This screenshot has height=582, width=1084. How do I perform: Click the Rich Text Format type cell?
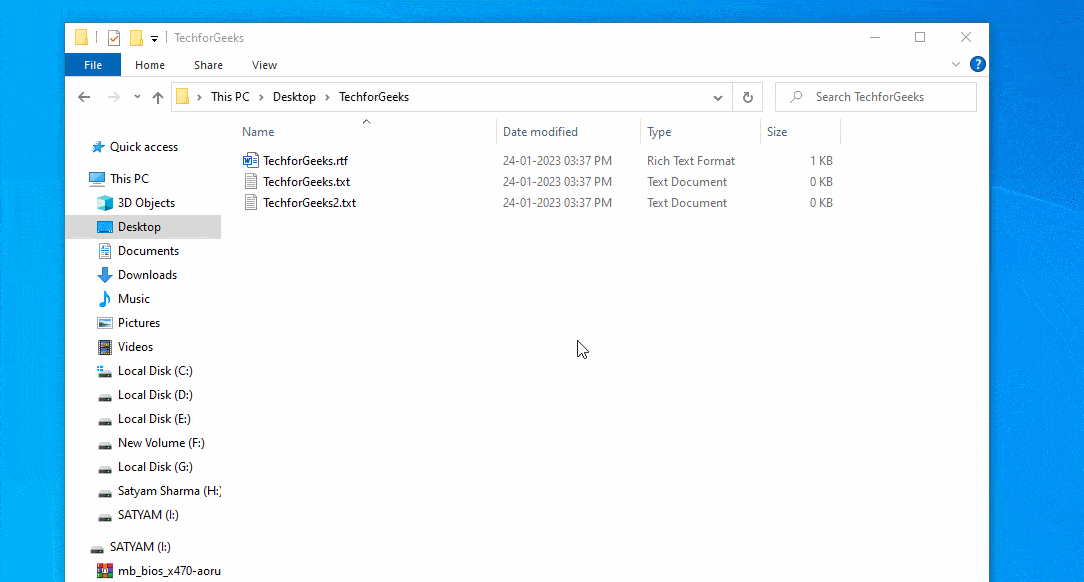[x=691, y=160]
